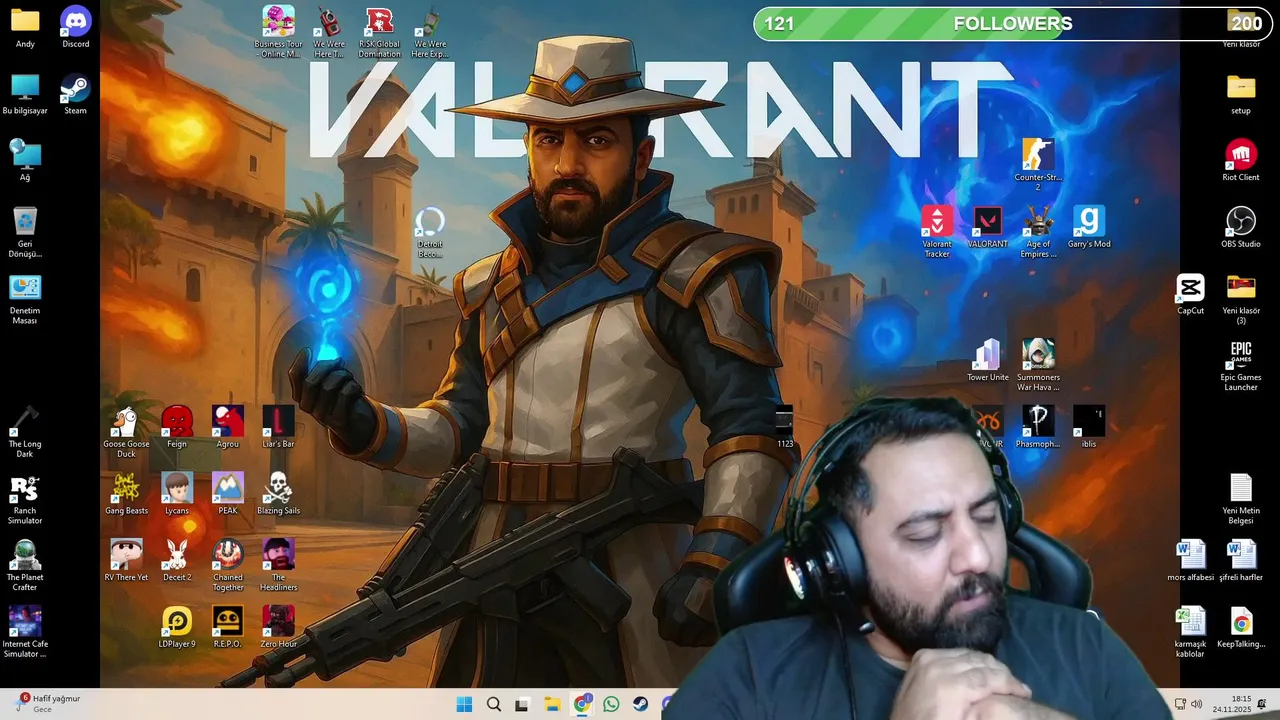
Task: Launch Tower Unite shortcut
Action: 988,360
